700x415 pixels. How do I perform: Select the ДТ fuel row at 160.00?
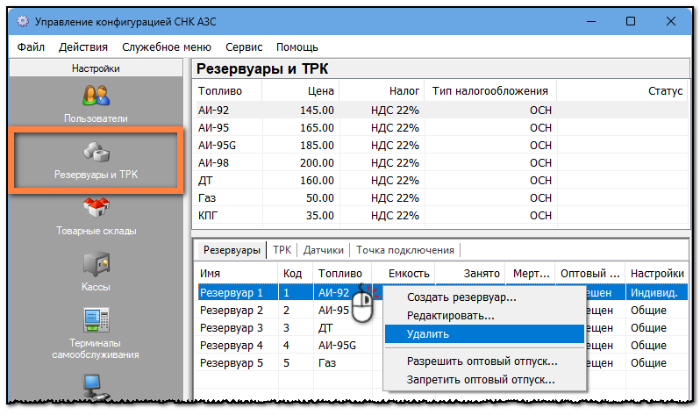[x=441, y=180]
